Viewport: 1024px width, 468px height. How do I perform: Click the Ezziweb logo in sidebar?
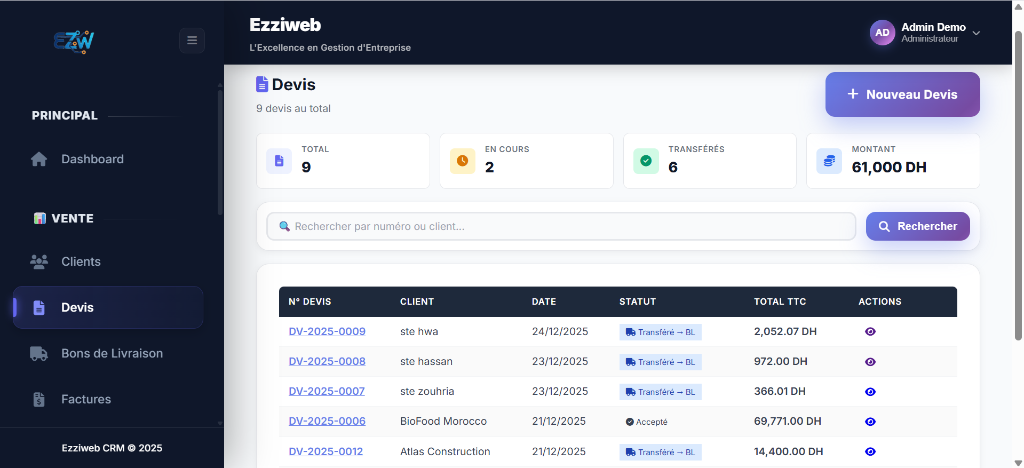(74, 41)
